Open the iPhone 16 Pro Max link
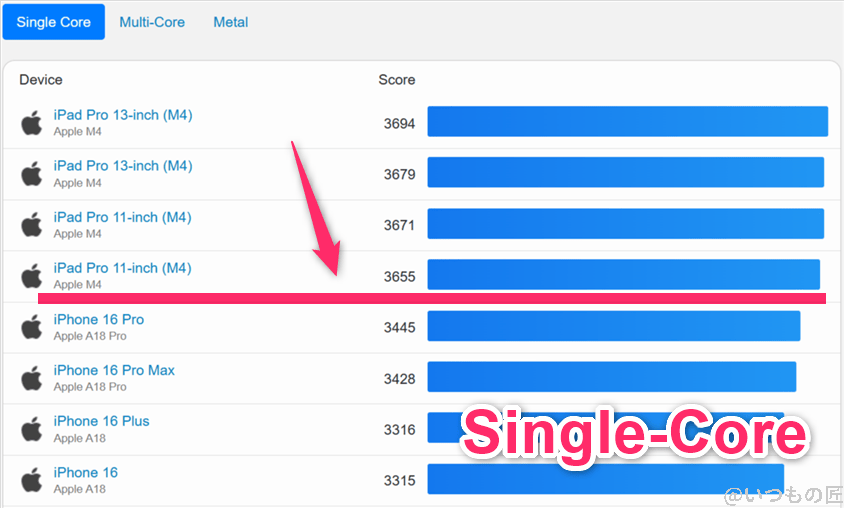The image size is (844, 508). click(x=114, y=370)
